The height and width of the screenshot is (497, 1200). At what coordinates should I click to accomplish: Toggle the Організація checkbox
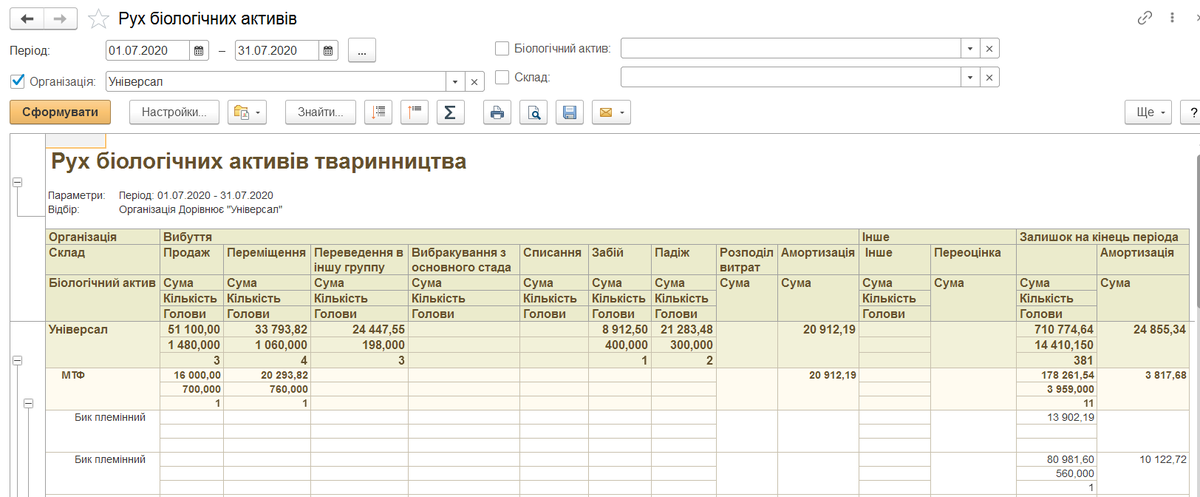tap(17, 81)
